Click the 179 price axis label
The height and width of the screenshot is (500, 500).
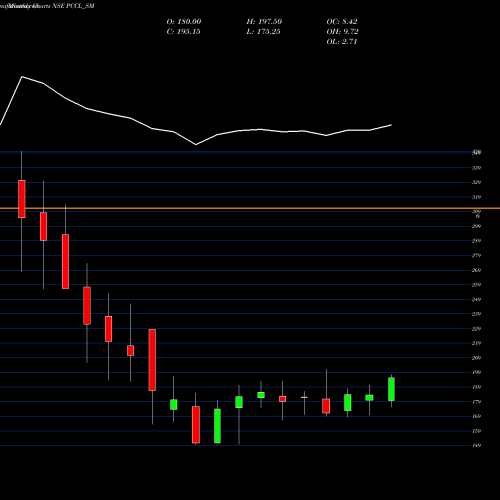click(x=476, y=402)
